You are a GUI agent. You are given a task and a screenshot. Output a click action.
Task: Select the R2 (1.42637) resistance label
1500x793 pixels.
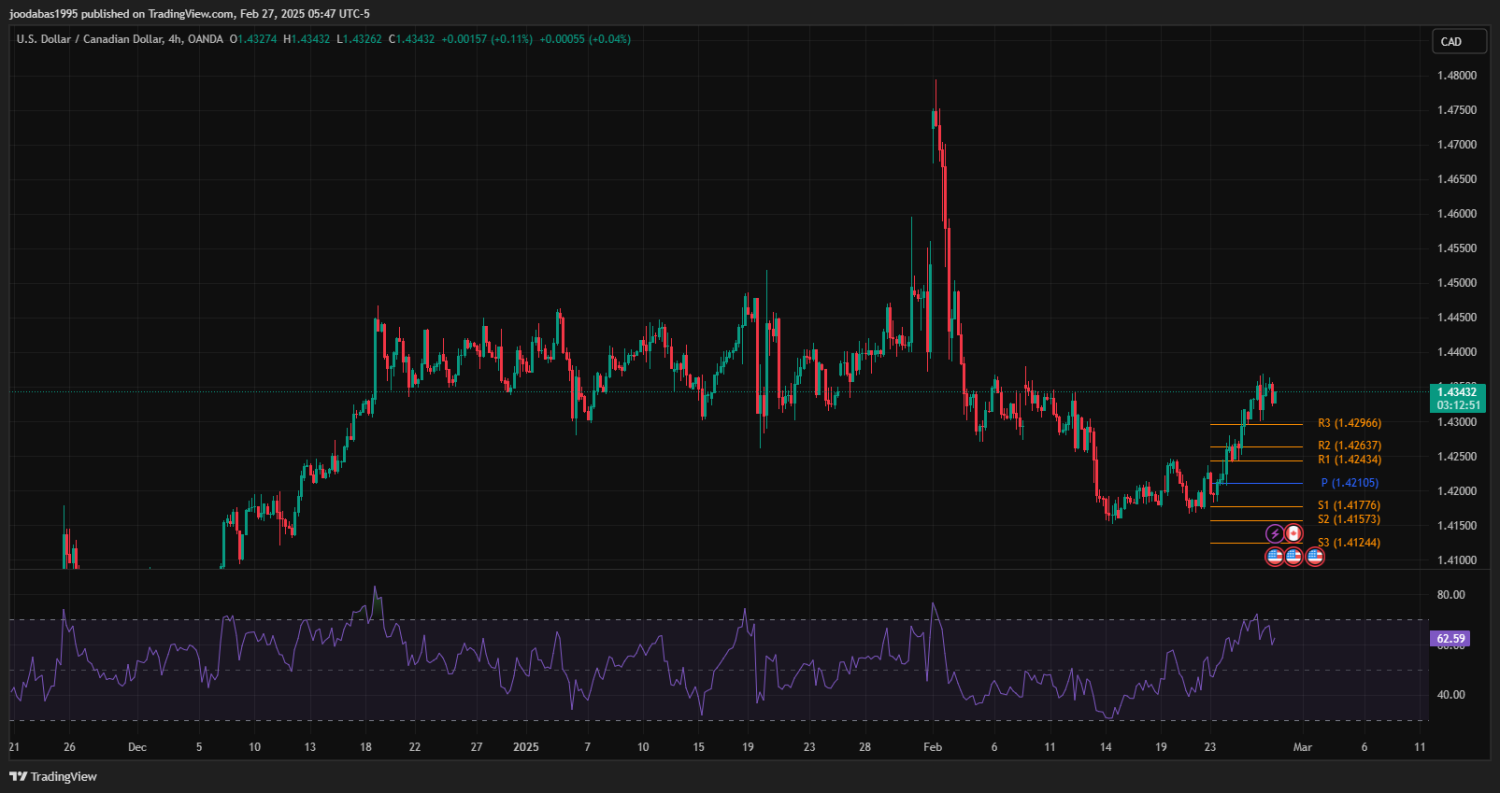click(1349, 446)
